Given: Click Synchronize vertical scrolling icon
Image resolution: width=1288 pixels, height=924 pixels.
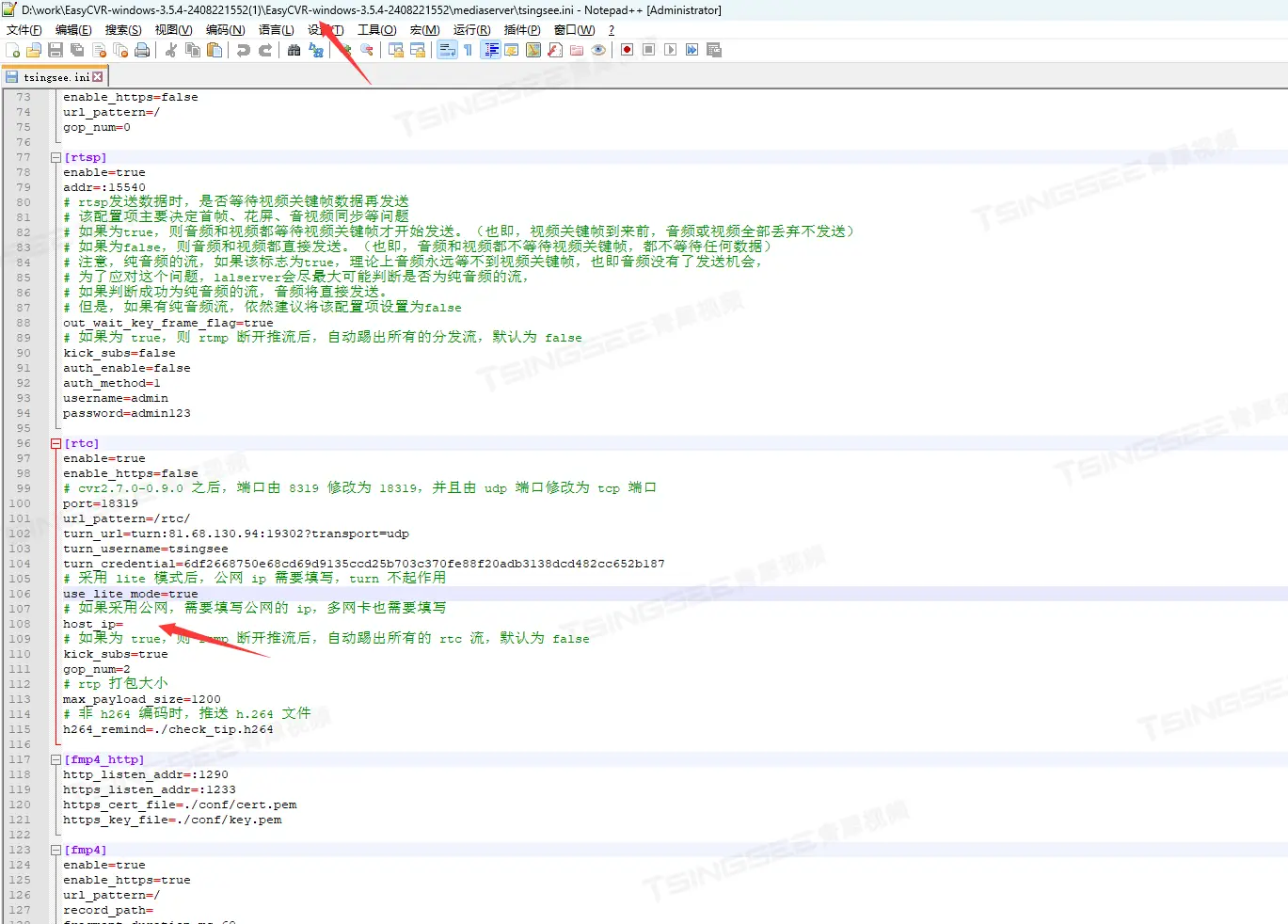Looking at the screenshot, I should (396, 50).
